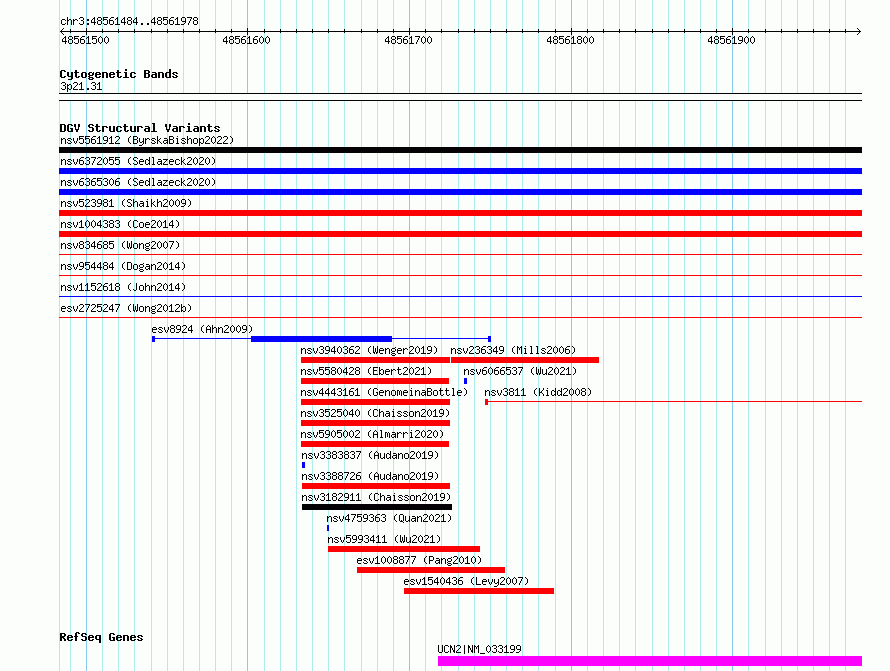Viewport: 890px width, 671px height.
Task: Open the nsv236349 Mills2006 variant label
Action: [x=512, y=350]
